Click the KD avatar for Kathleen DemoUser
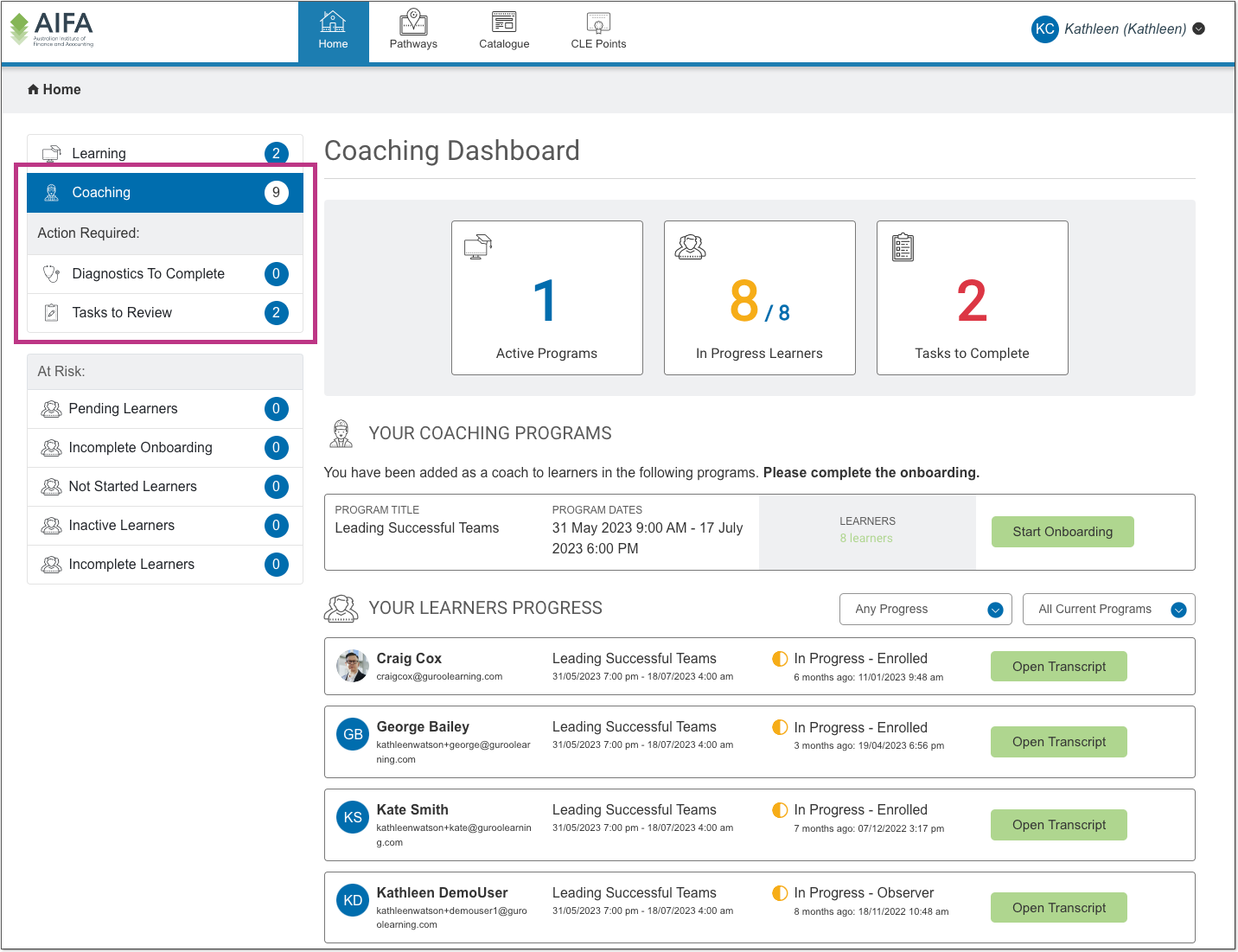1238x952 pixels. pyautogui.click(x=353, y=900)
